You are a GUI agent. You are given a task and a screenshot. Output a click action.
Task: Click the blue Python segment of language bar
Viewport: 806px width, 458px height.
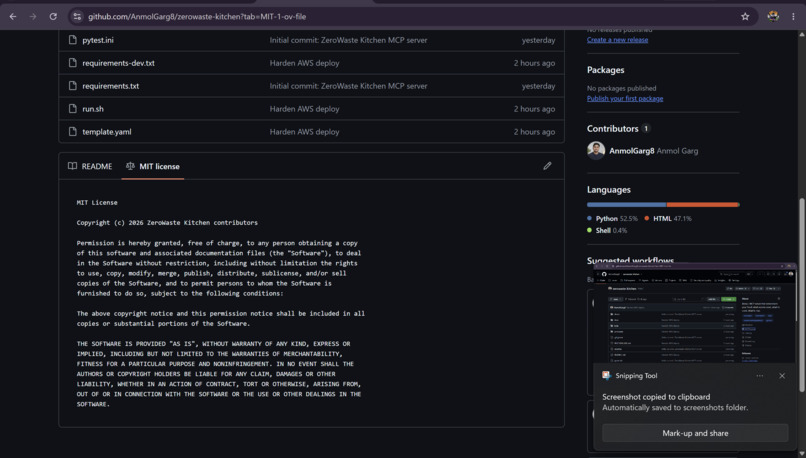626,205
